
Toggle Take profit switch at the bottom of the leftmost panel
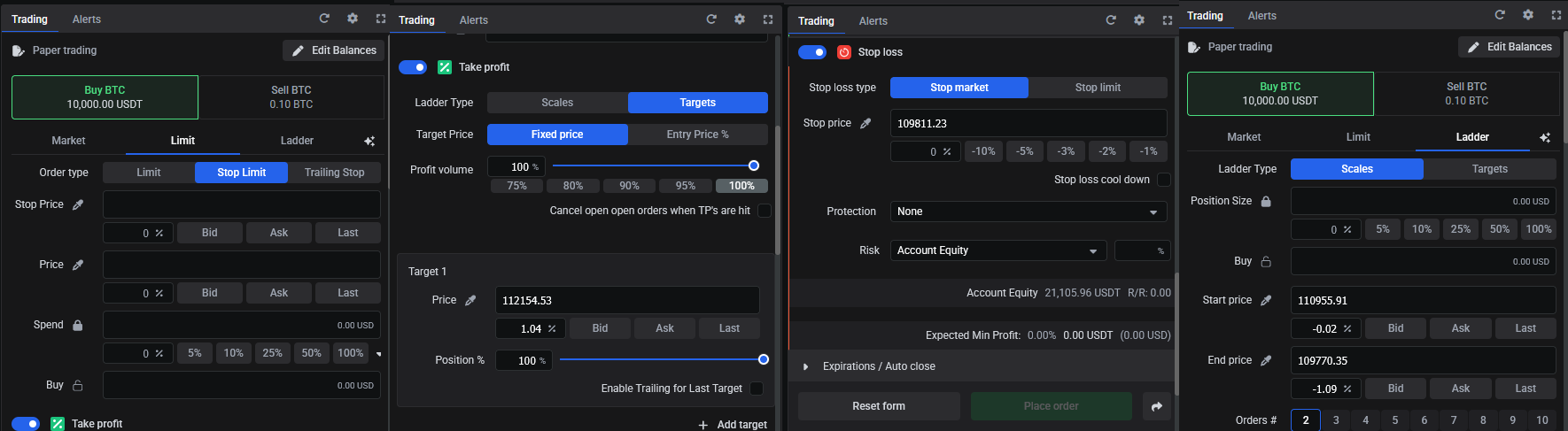26,424
